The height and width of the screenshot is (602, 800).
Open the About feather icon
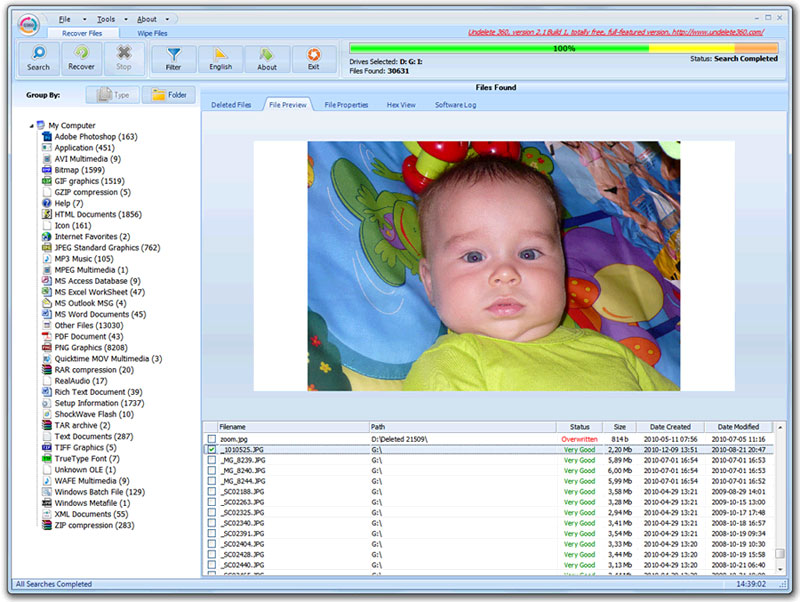[x=266, y=53]
